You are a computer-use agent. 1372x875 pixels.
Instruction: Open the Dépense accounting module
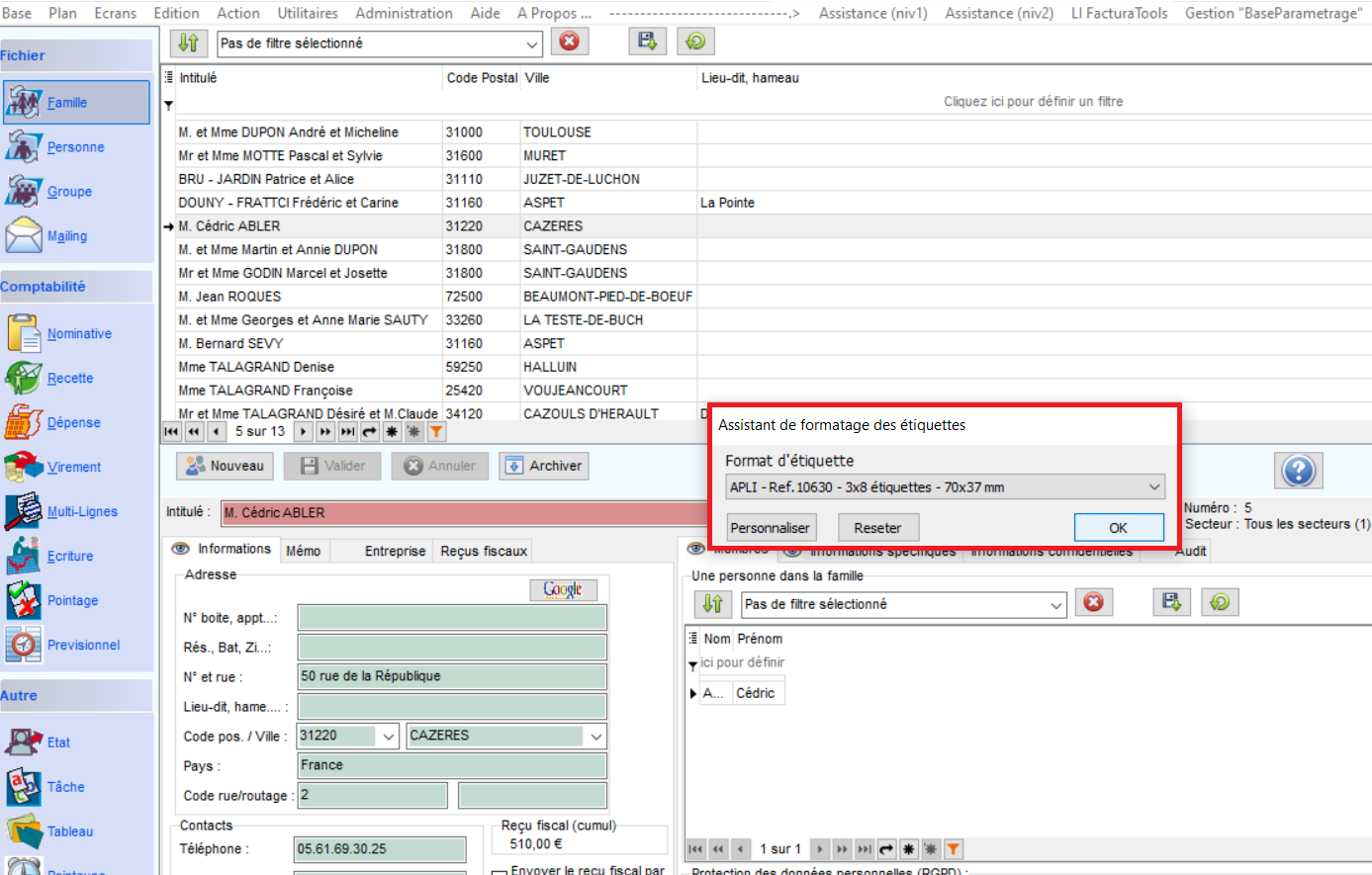pos(73,423)
